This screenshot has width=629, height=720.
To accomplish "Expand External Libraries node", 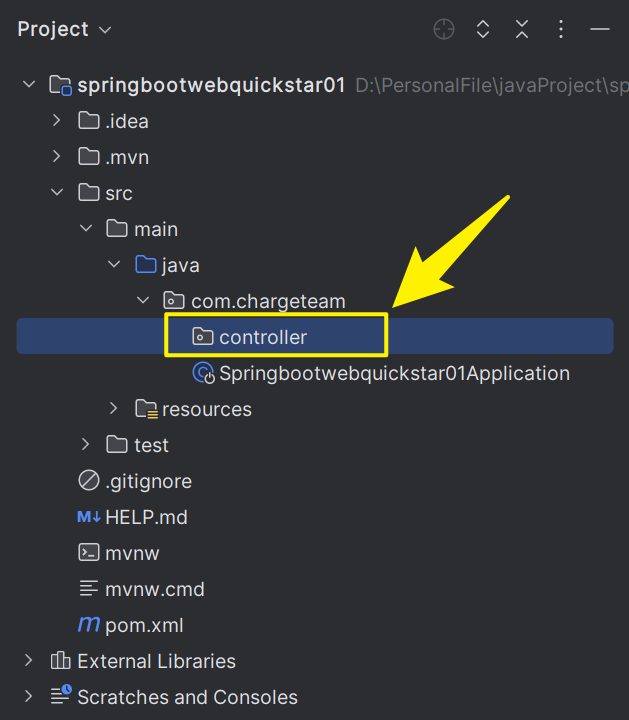I will pos(28,661).
